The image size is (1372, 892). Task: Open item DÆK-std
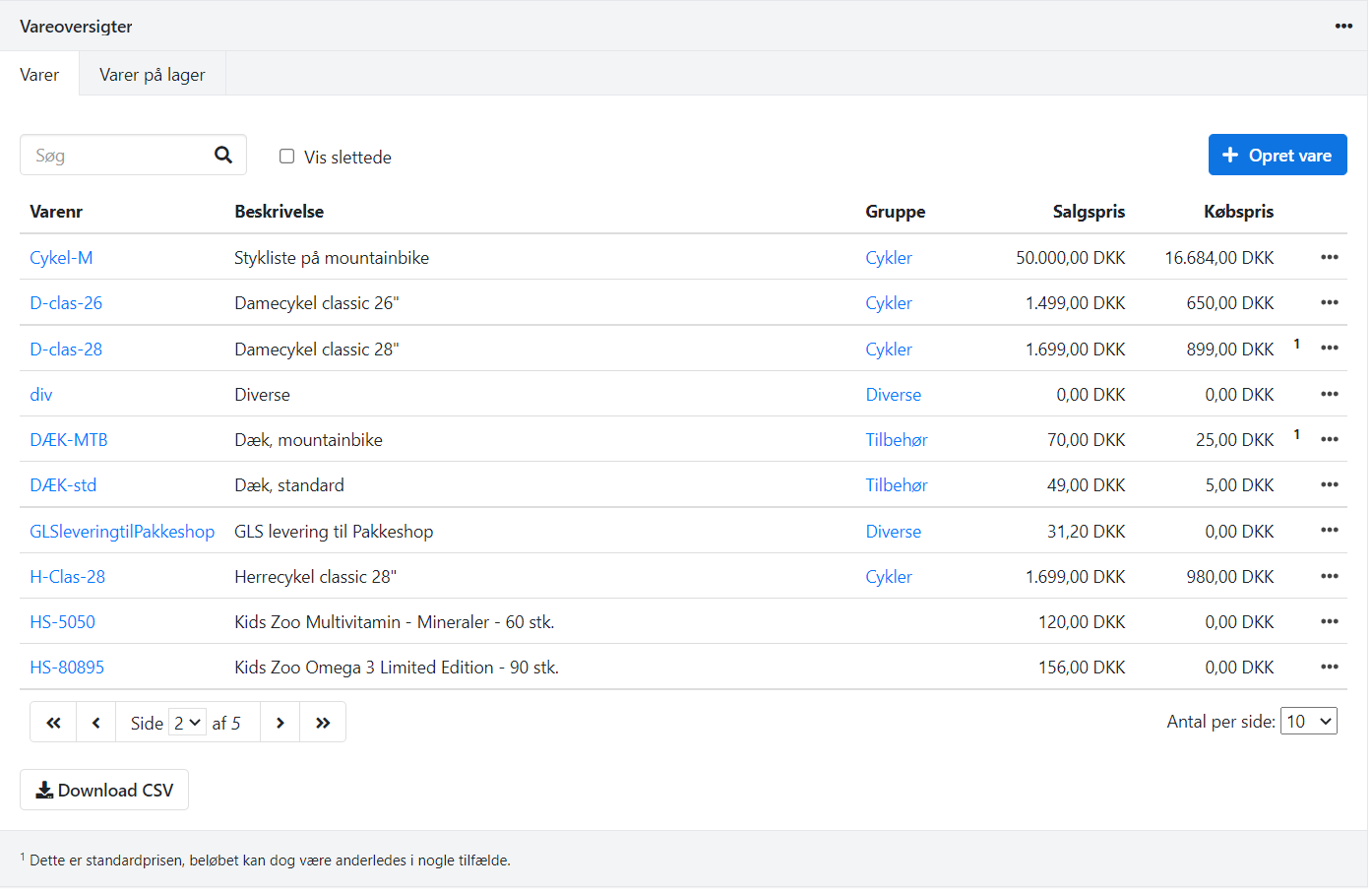click(63, 485)
